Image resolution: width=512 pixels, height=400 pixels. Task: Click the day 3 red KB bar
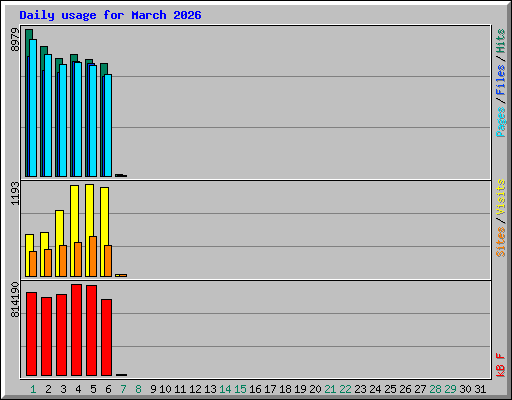coord(61,335)
